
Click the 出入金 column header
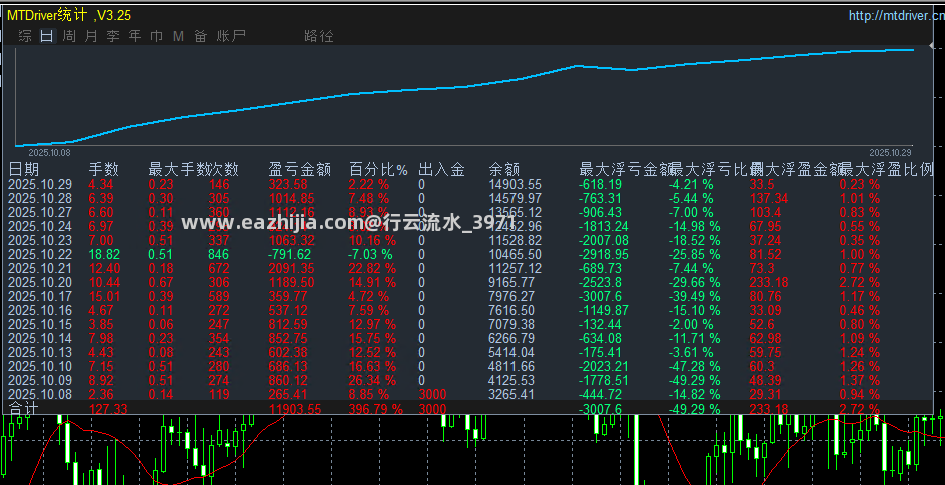point(441,170)
